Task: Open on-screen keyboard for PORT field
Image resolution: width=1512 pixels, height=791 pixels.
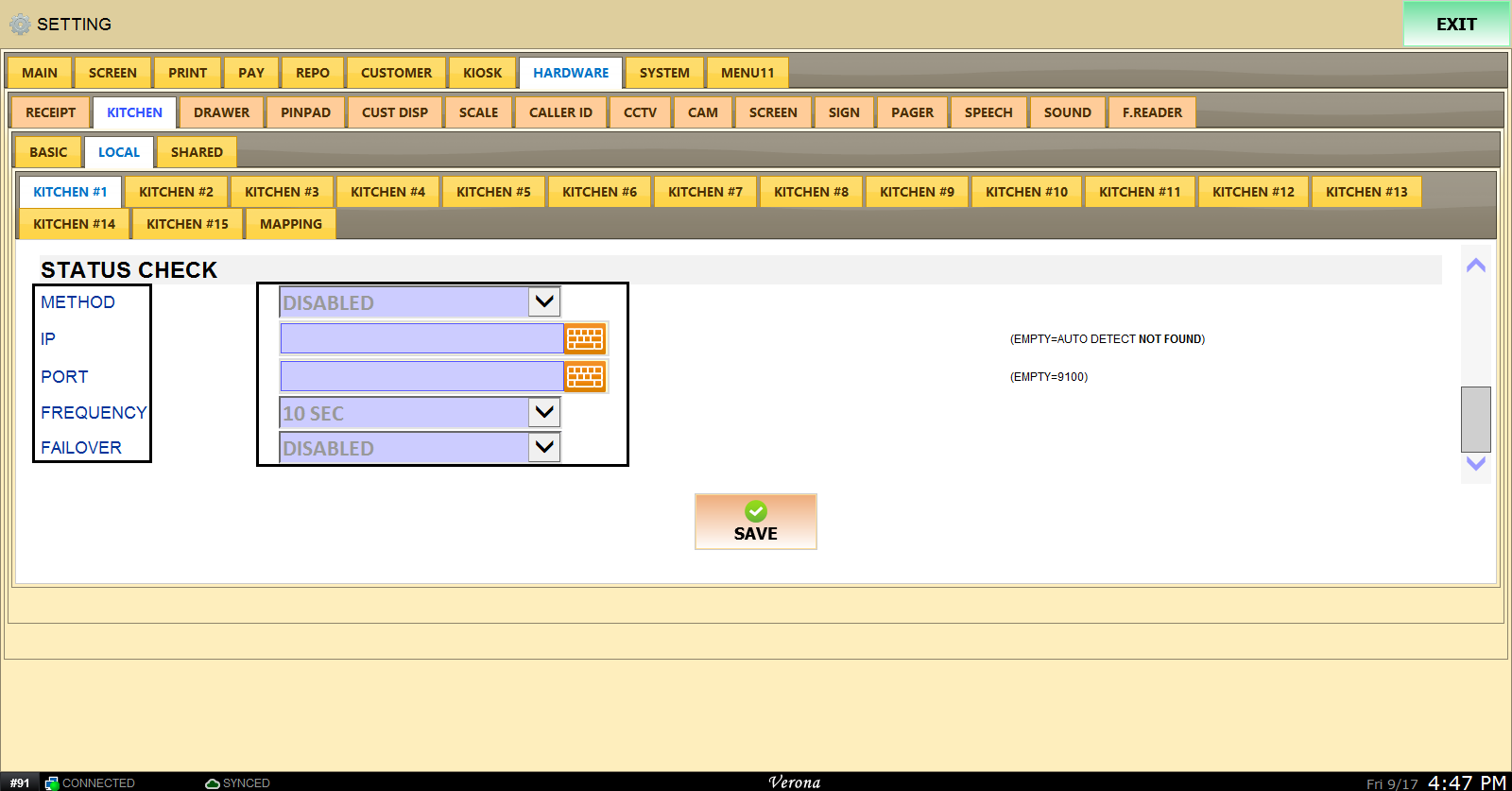Action: point(585,376)
